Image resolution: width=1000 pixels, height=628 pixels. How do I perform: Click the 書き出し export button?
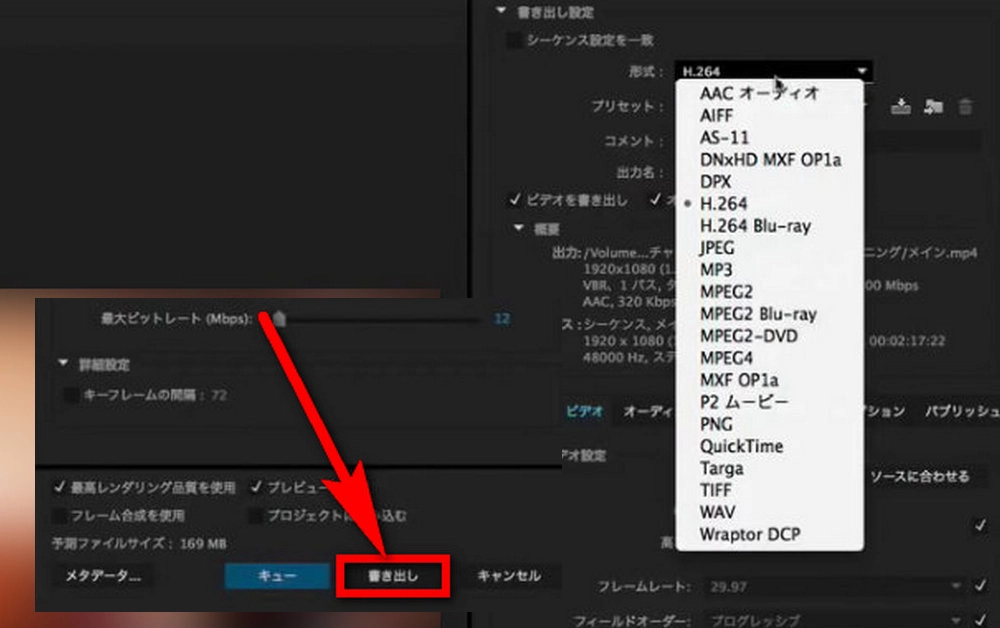coord(392,576)
